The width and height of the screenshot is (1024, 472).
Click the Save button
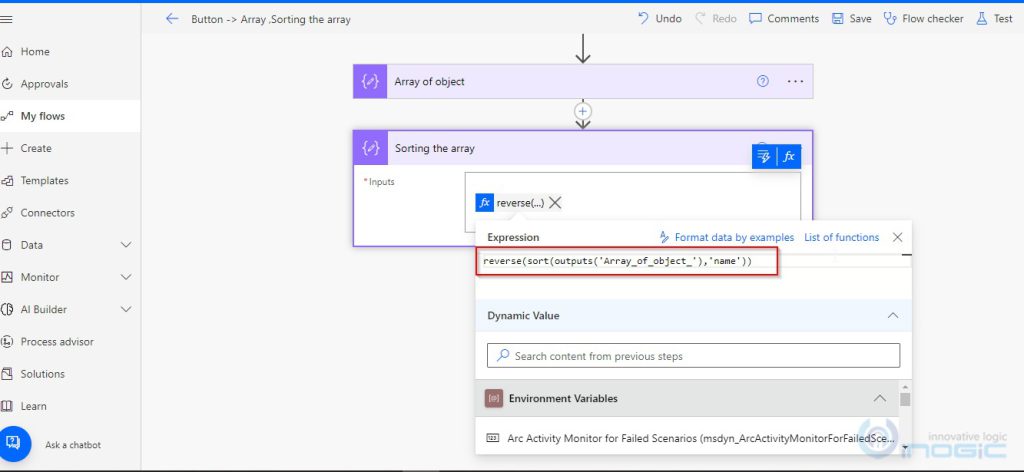click(x=851, y=19)
